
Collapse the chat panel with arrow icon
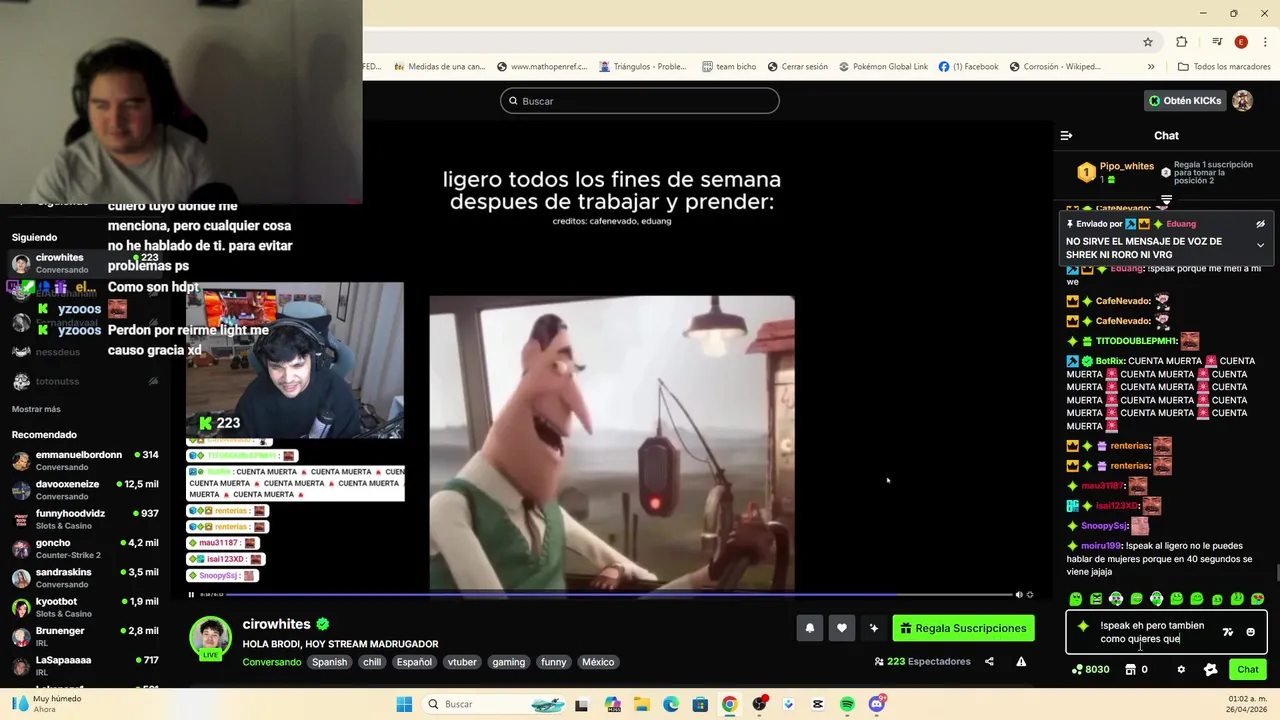1066,135
